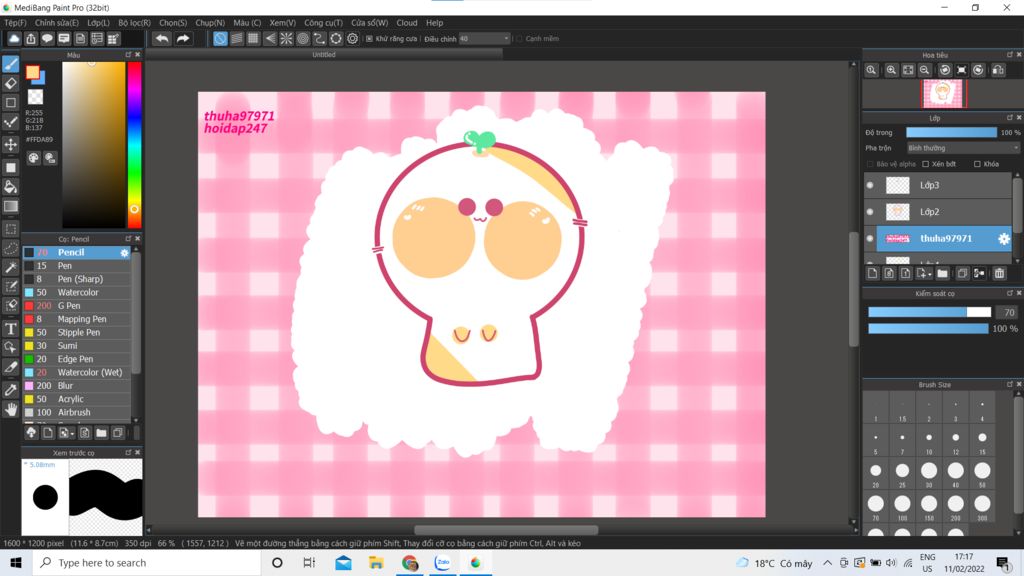
Task: Open the Chỉnh sửa(E) menu
Action: (57, 23)
